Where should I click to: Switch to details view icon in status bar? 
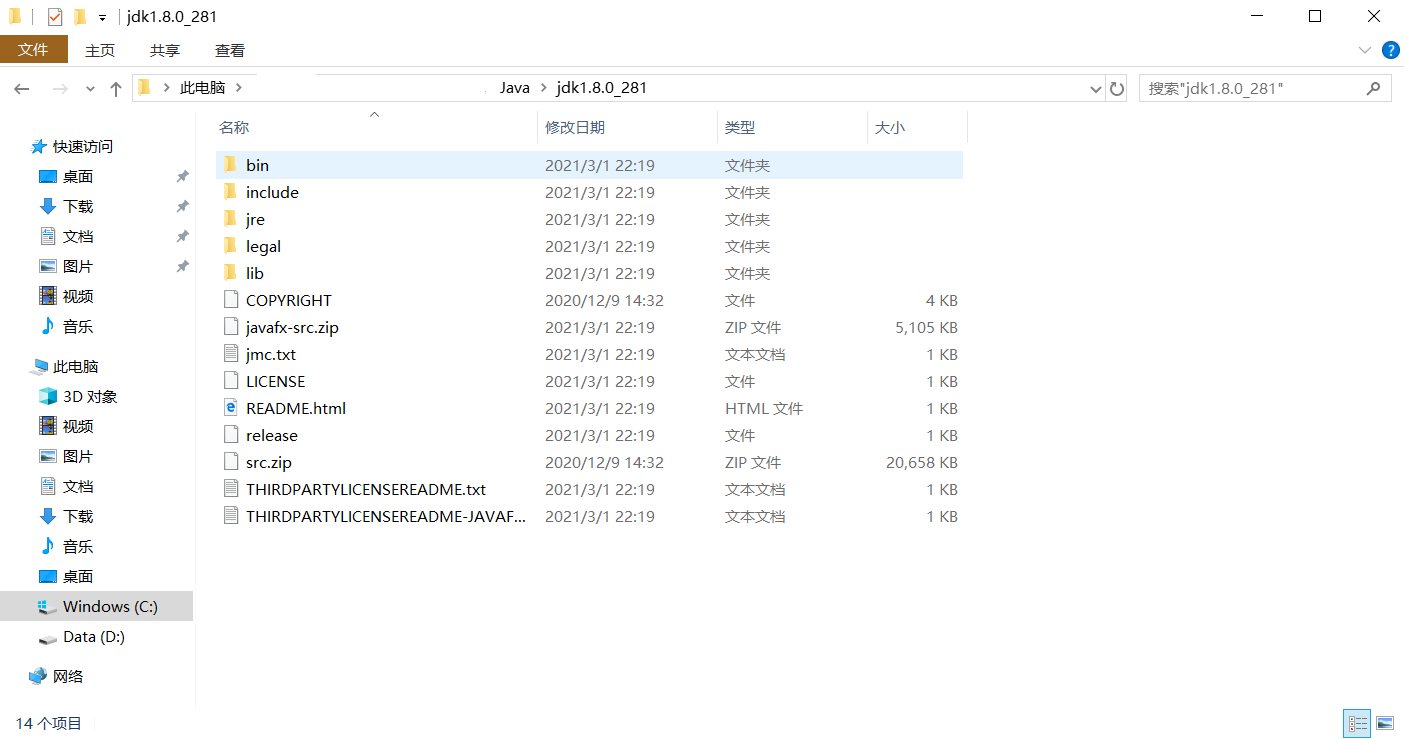pos(1358,722)
